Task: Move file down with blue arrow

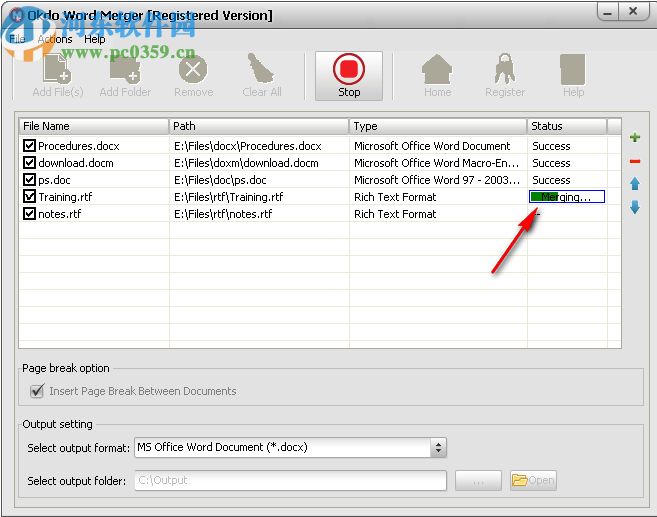Action: (635, 207)
